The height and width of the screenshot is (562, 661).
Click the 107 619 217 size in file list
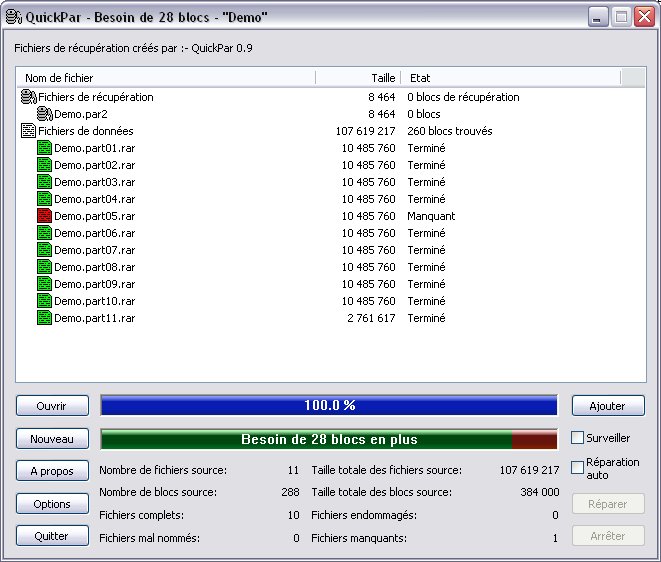tap(365, 131)
